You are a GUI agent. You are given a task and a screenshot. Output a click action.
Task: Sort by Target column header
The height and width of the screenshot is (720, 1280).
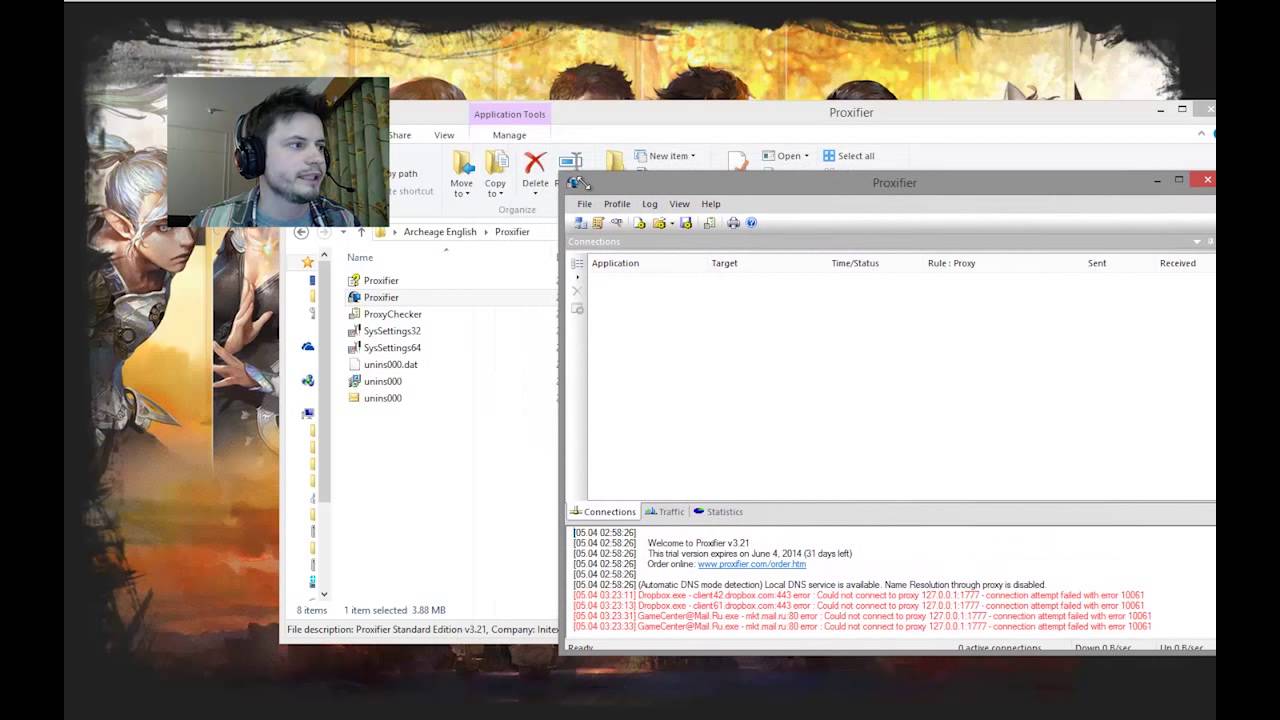click(724, 263)
